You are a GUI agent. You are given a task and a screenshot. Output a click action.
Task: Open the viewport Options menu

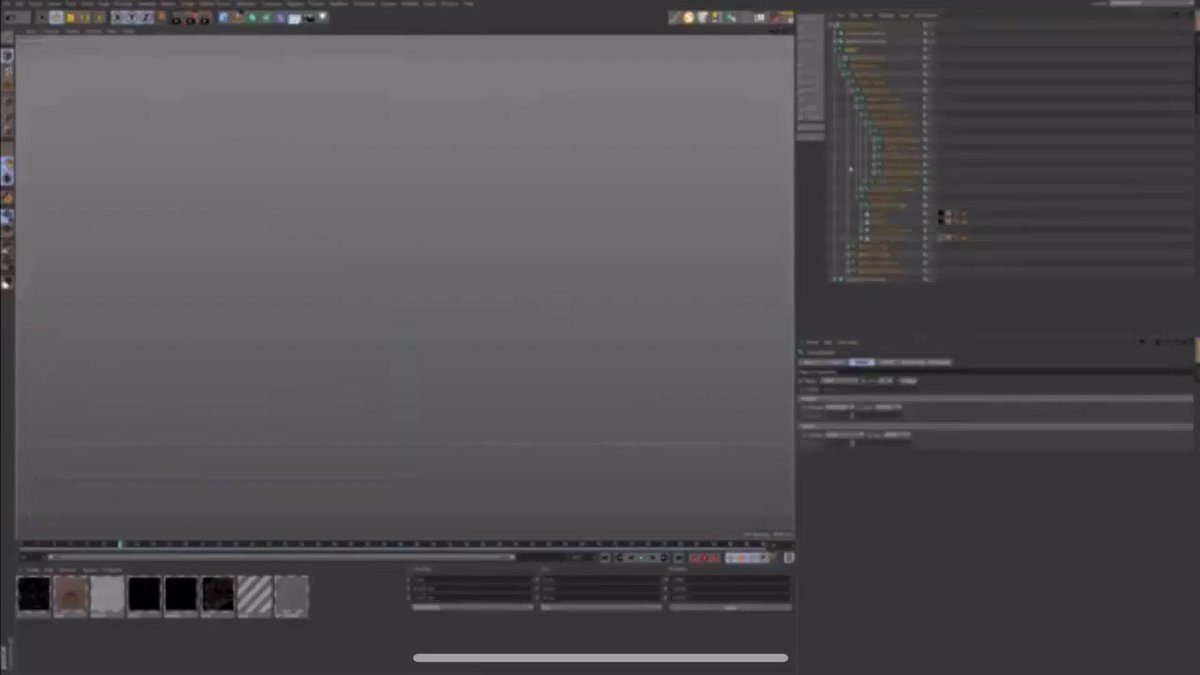(94, 31)
